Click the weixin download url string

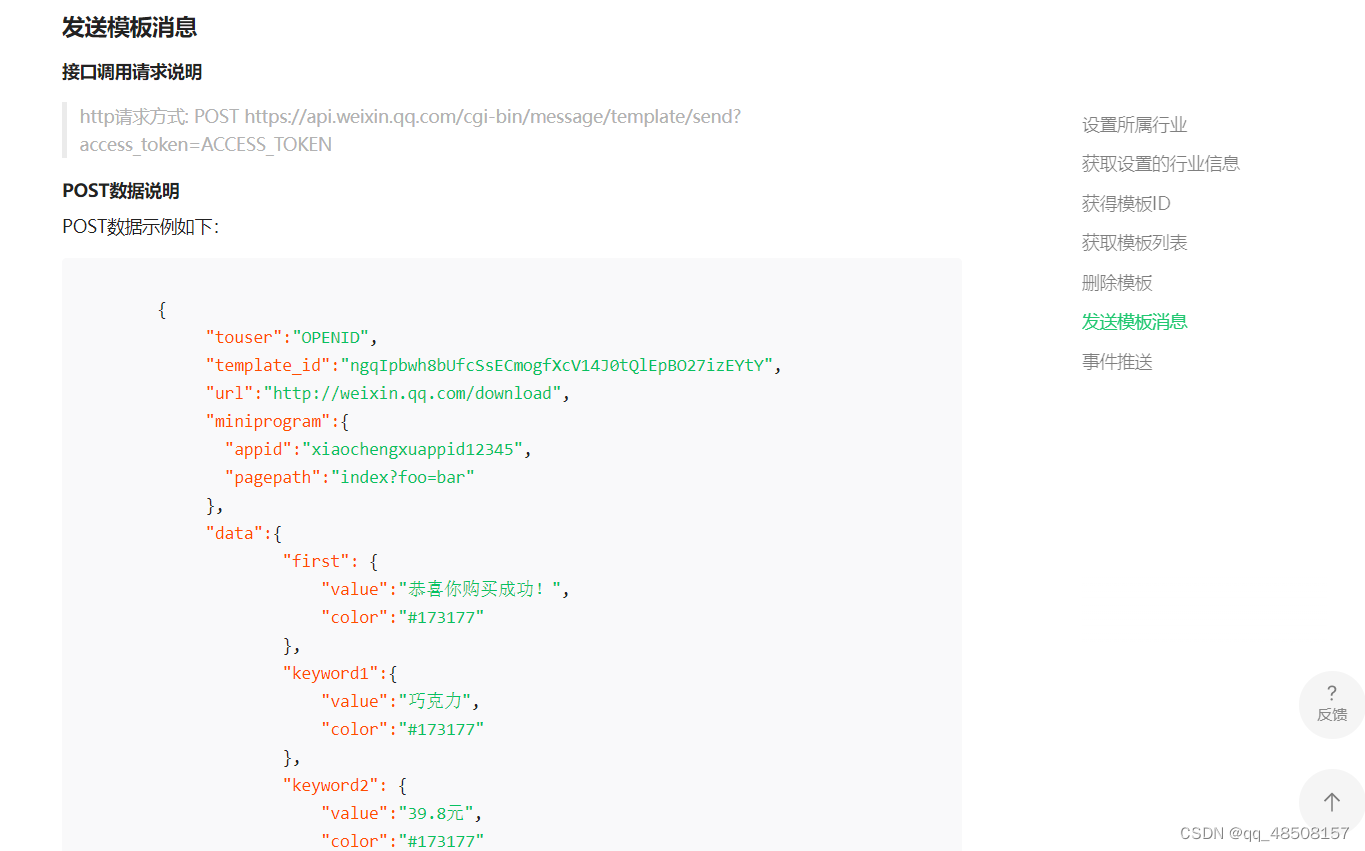pyautogui.click(x=412, y=393)
